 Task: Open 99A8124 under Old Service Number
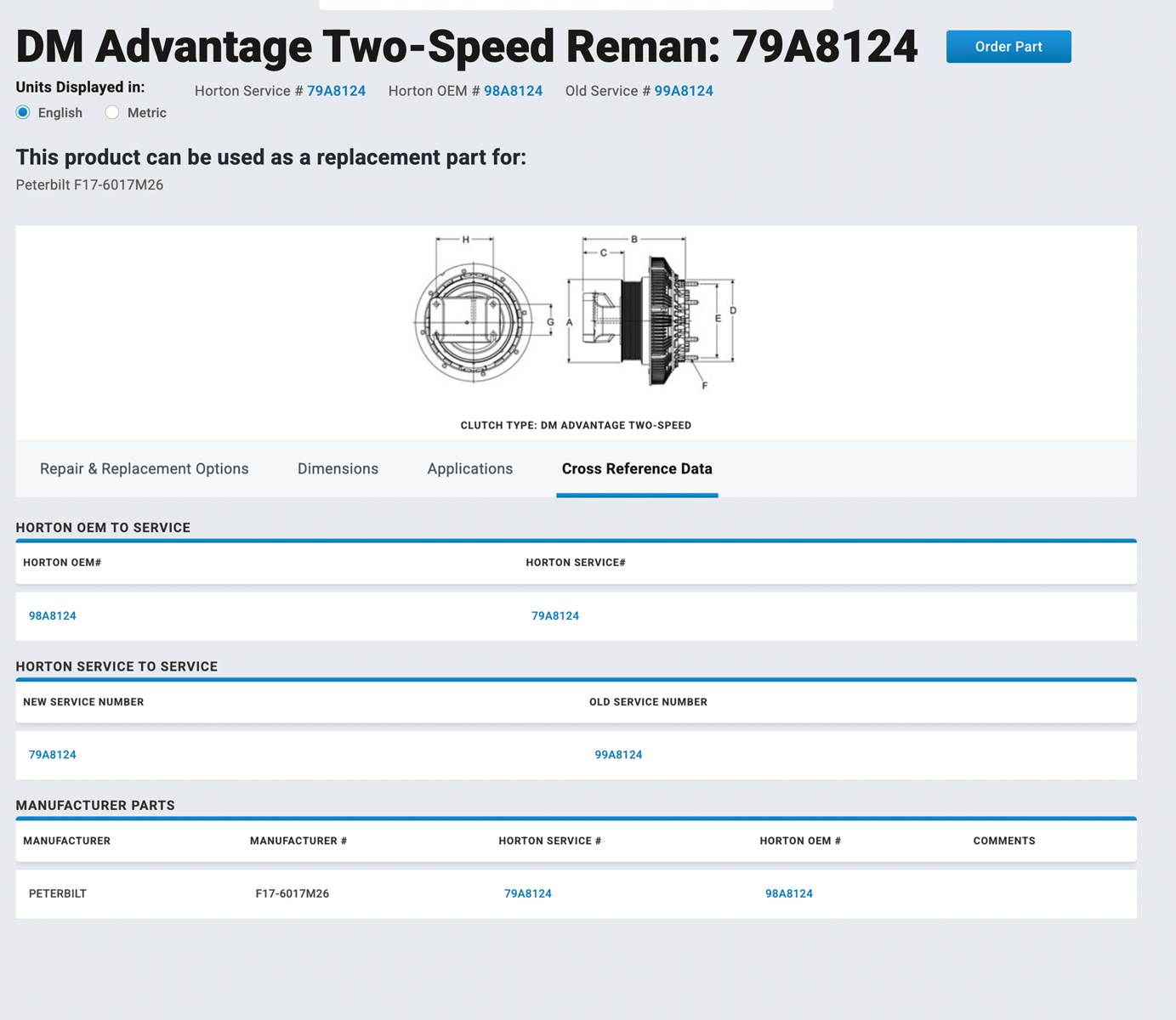(618, 755)
